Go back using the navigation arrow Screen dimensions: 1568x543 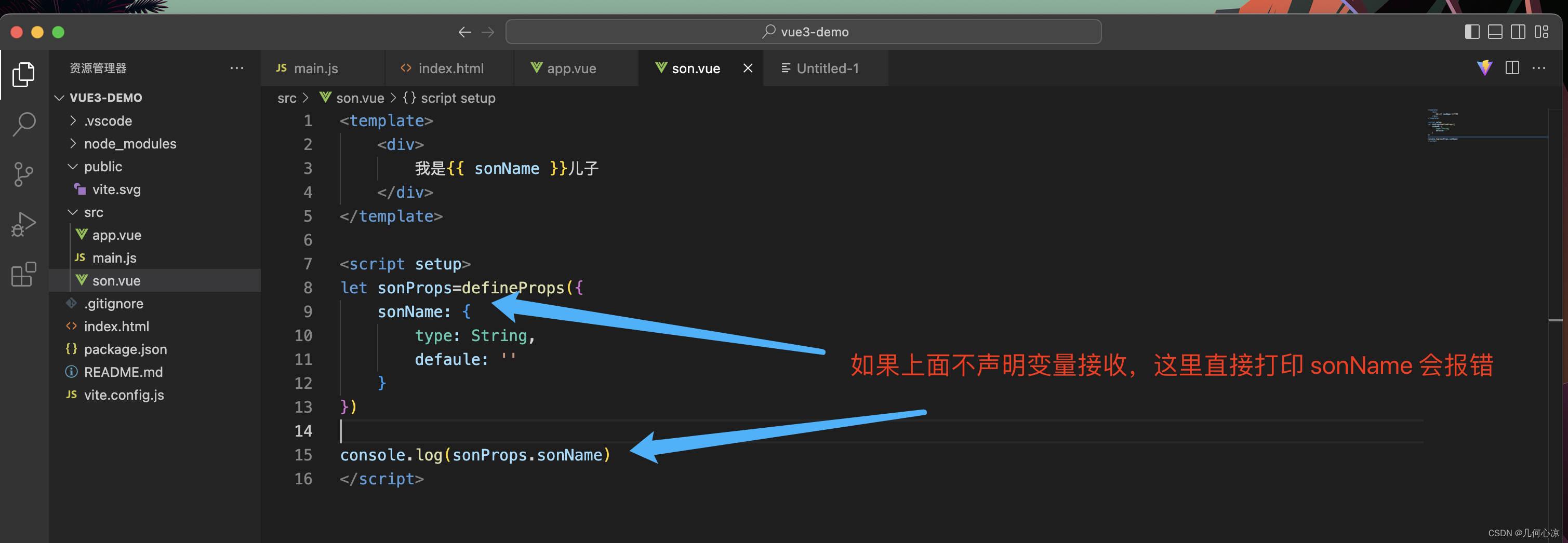coord(464,32)
